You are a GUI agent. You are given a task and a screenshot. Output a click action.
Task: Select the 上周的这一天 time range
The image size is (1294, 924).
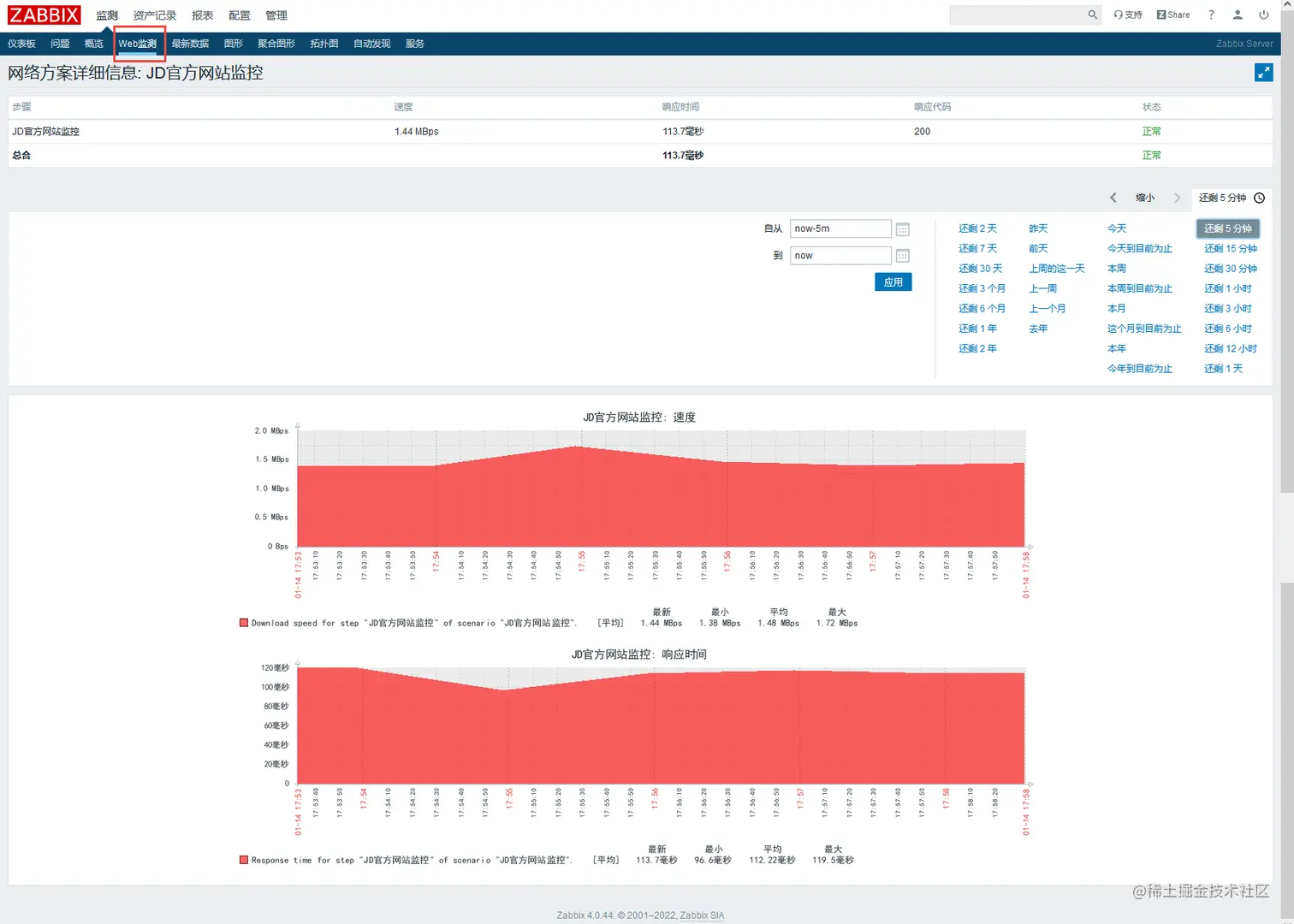1056,269
